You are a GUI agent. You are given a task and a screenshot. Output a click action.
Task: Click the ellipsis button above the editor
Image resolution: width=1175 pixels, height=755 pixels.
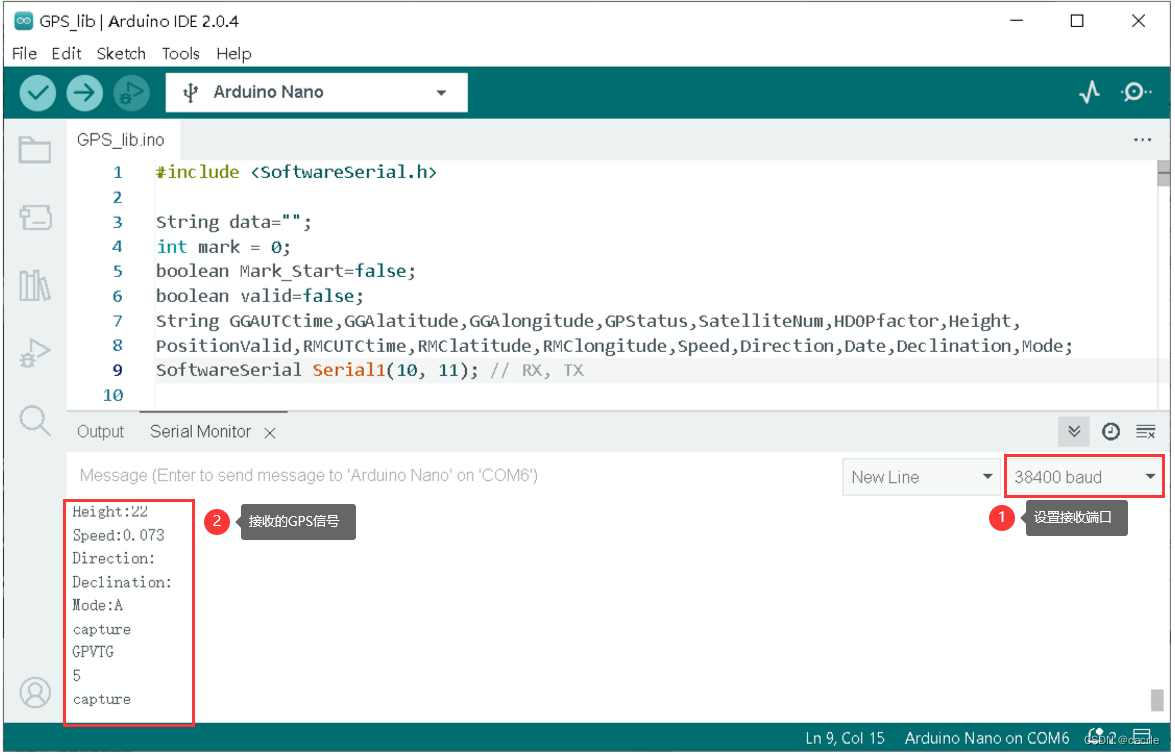pos(1143,140)
